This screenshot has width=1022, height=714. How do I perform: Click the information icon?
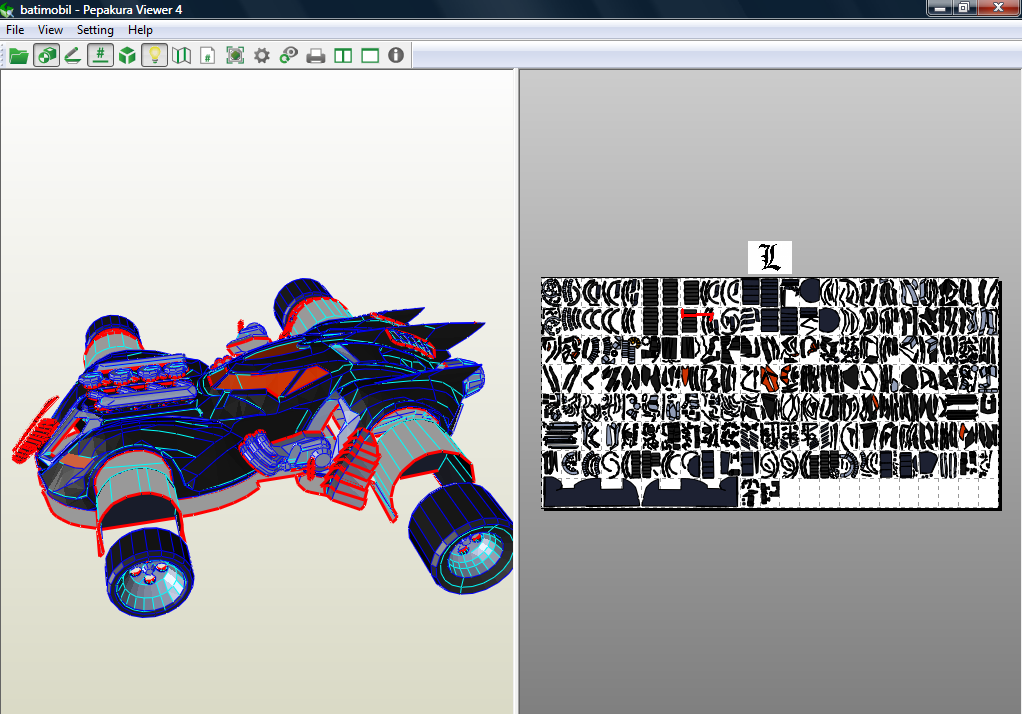[x=396, y=55]
